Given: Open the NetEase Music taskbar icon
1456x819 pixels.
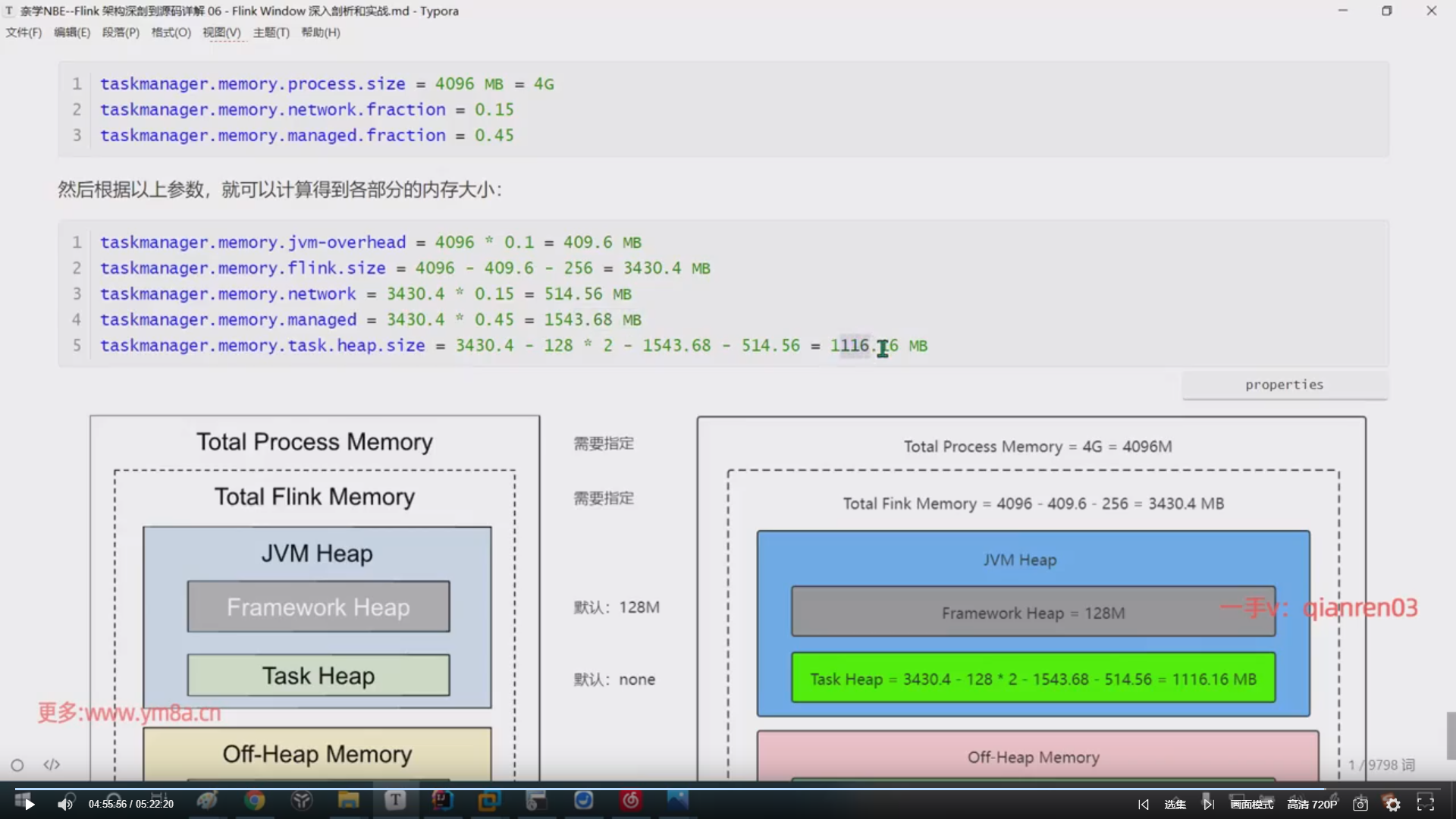Looking at the screenshot, I should pos(630,800).
